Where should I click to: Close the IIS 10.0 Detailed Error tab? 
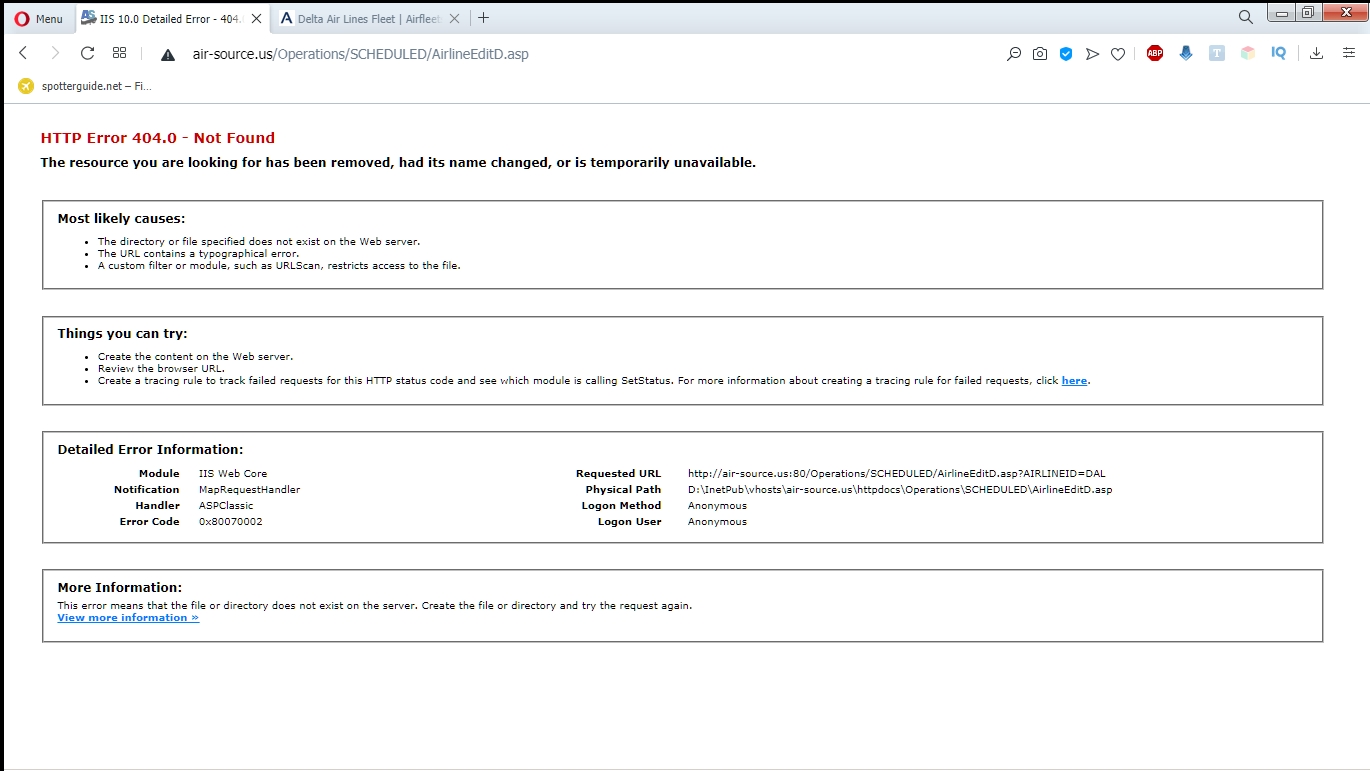(x=257, y=18)
